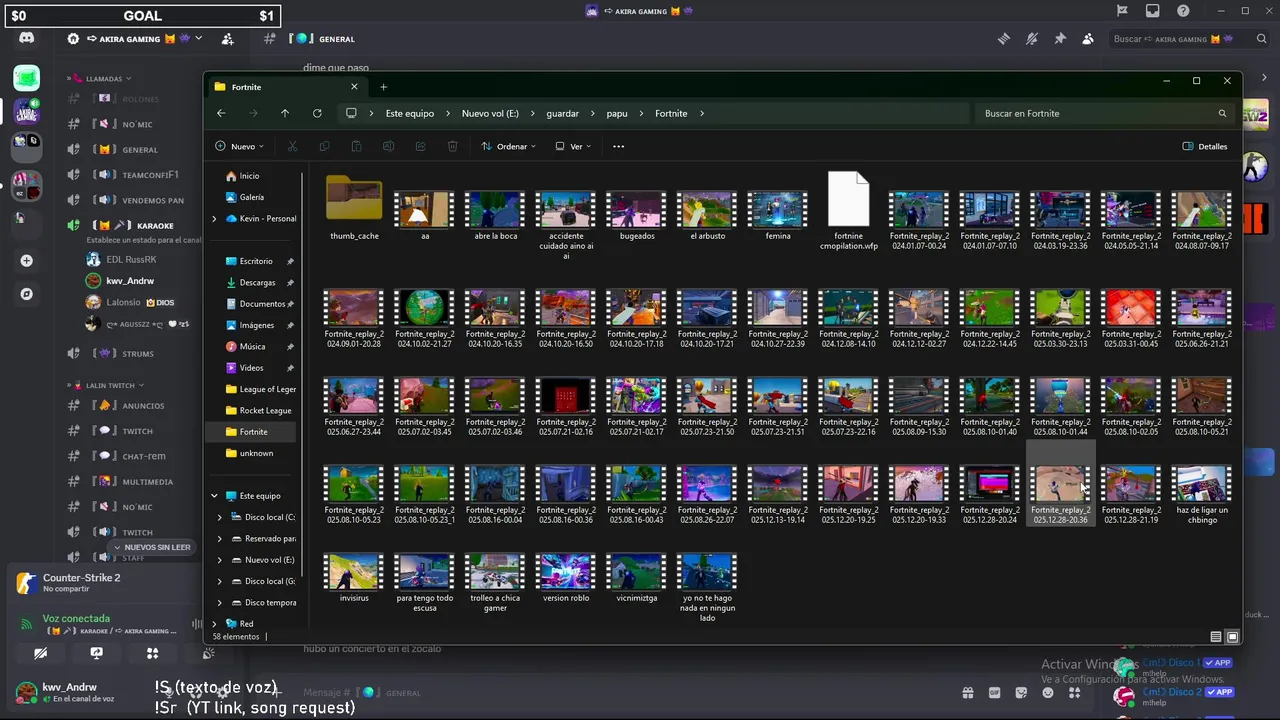Viewport: 1280px width, 720px height.
Task: Select the thumb_cache folder
Action: (354, 209)
